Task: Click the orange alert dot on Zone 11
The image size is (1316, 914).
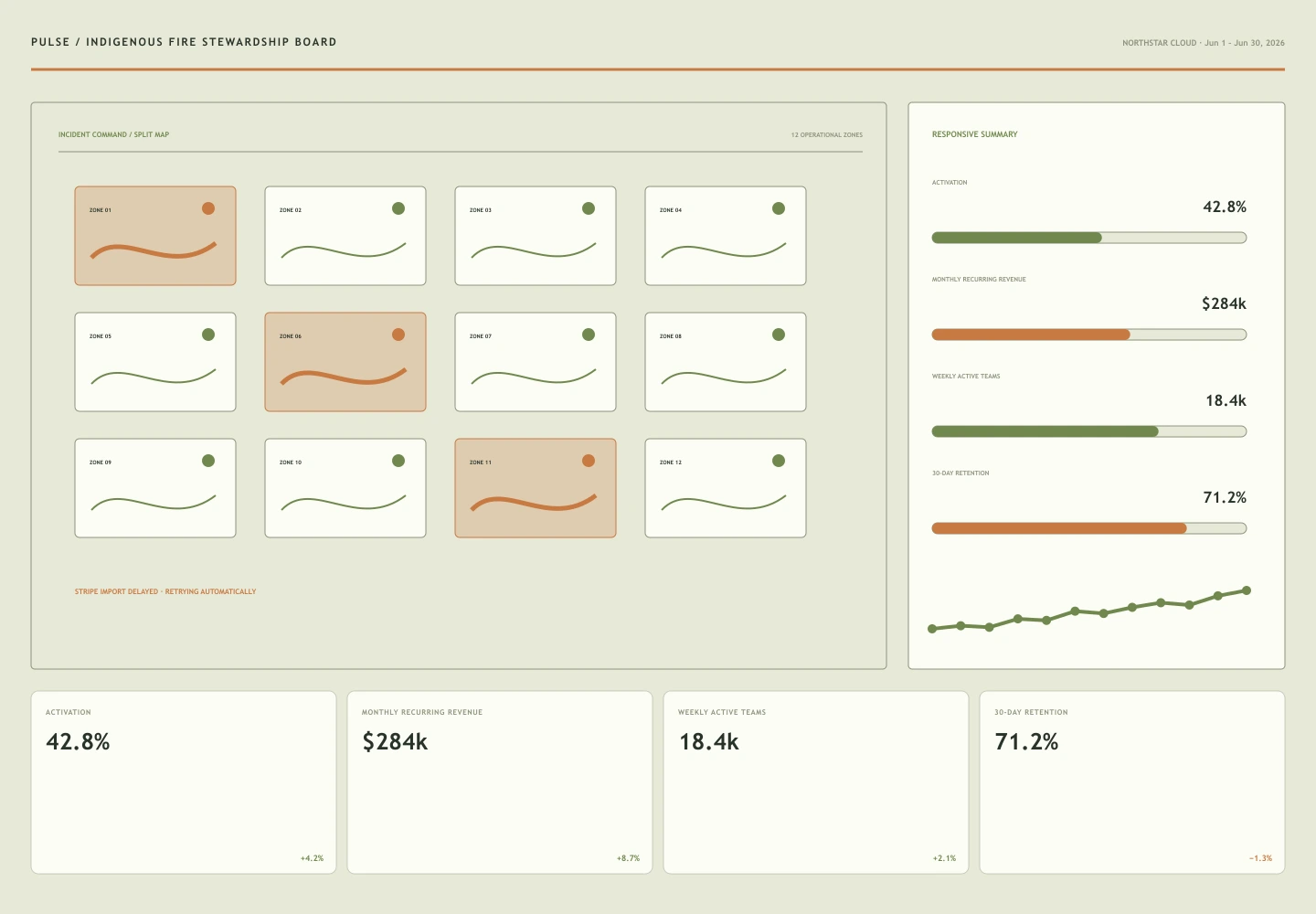Action: pos(589,461)
